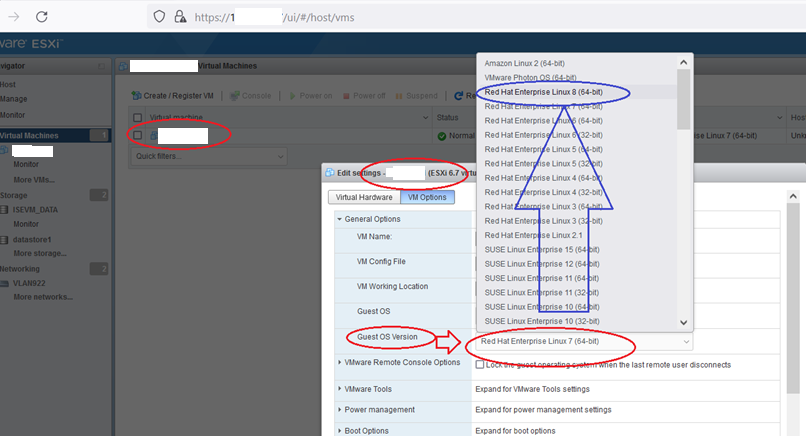This screenshot has width=806, height=436.
Task: Open Monitor under Host
Action: tap(13, 115)
